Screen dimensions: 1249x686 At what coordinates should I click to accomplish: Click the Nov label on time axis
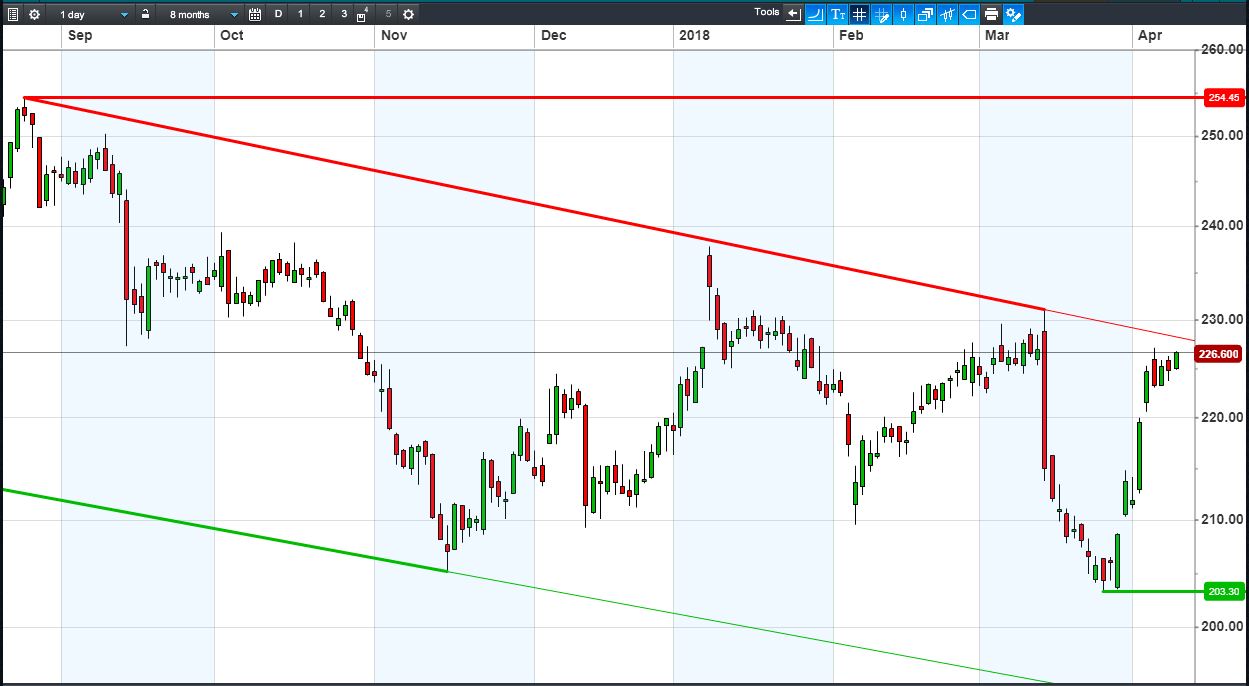click(x=393, y=35)
